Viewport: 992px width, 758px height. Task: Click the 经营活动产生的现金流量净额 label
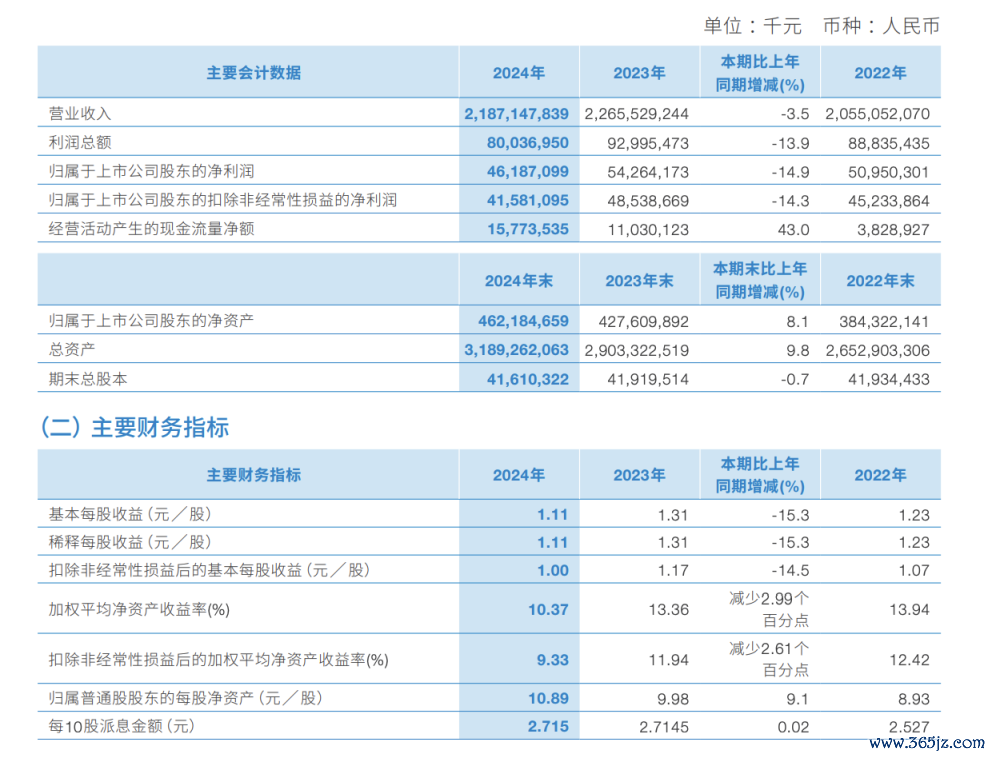coord(151,229)
